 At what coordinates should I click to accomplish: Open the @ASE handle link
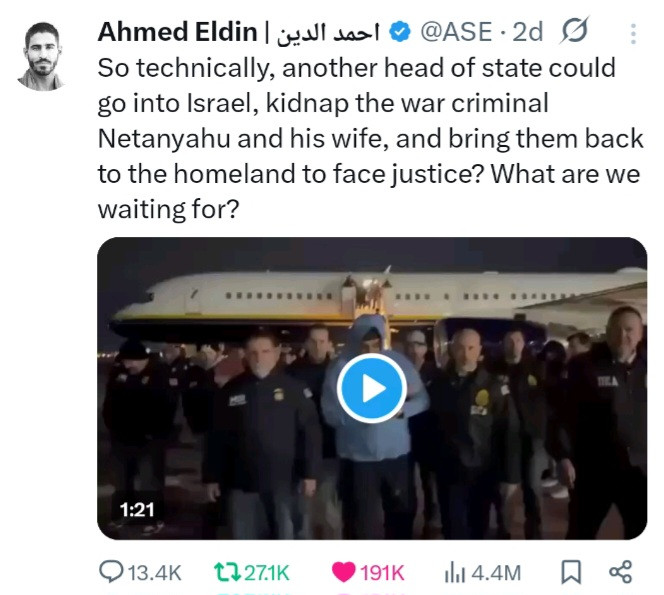click(456, 32)
